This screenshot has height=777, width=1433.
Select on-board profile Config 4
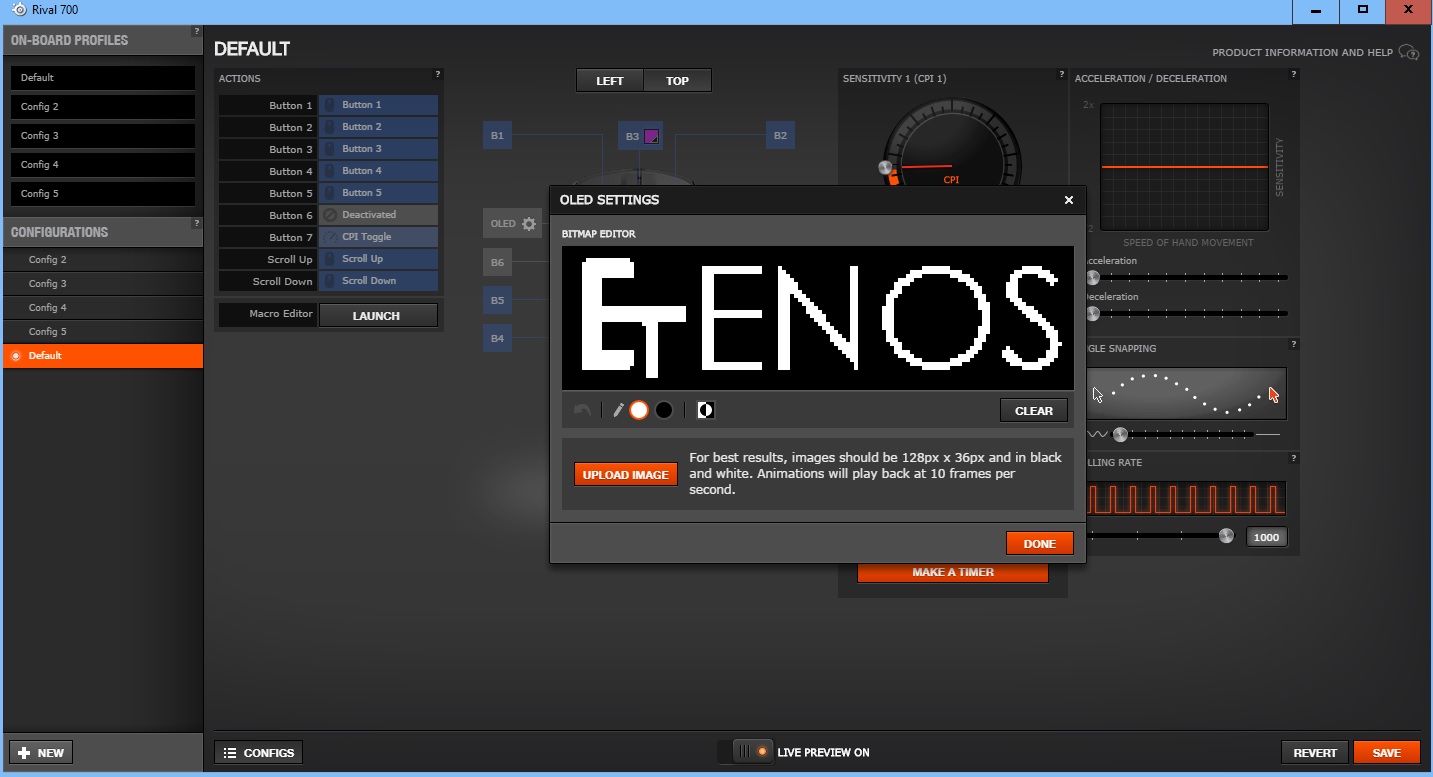click(103, 165)
